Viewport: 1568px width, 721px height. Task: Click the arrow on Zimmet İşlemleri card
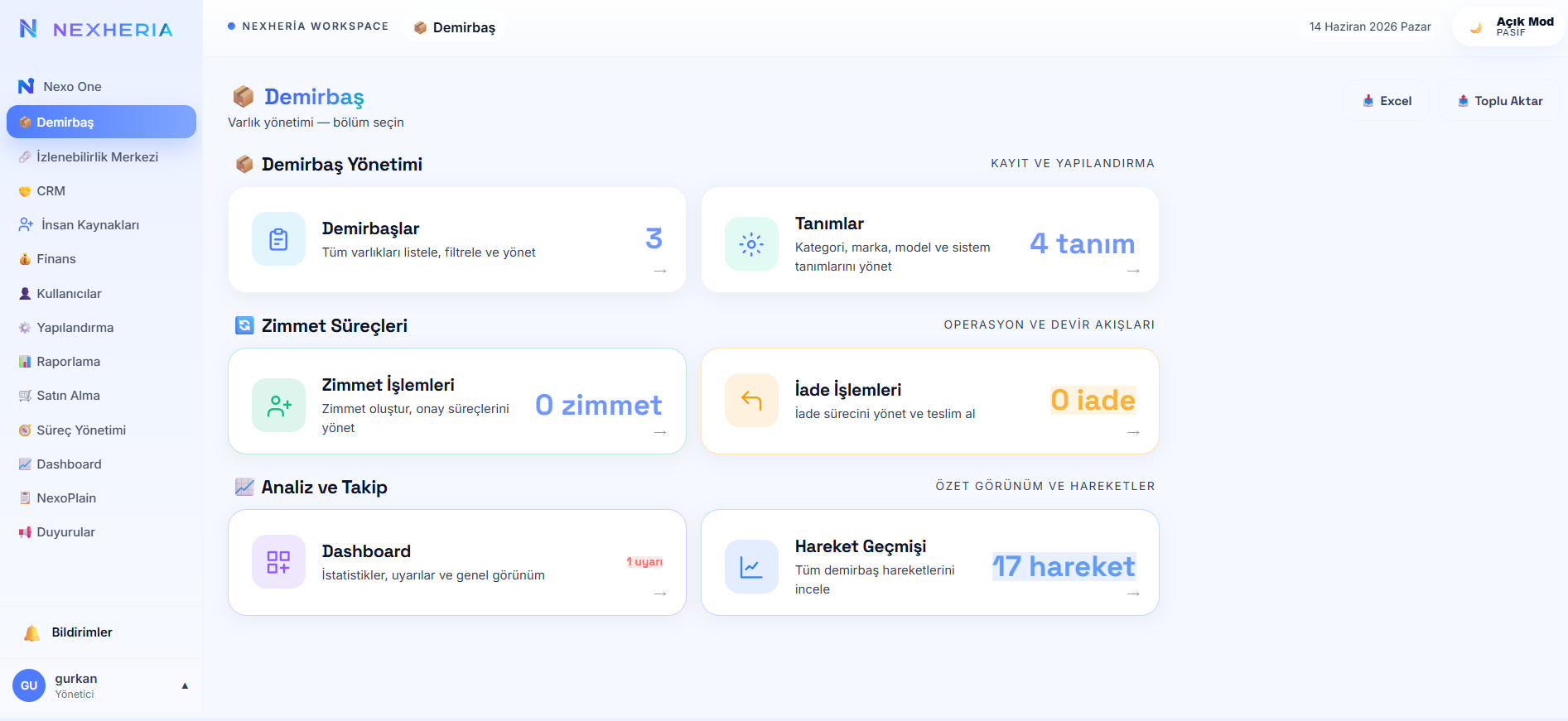[660, 433]
